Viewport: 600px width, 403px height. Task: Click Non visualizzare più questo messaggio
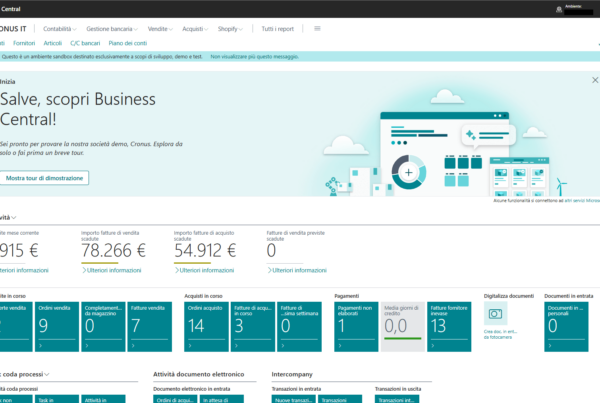254,57
